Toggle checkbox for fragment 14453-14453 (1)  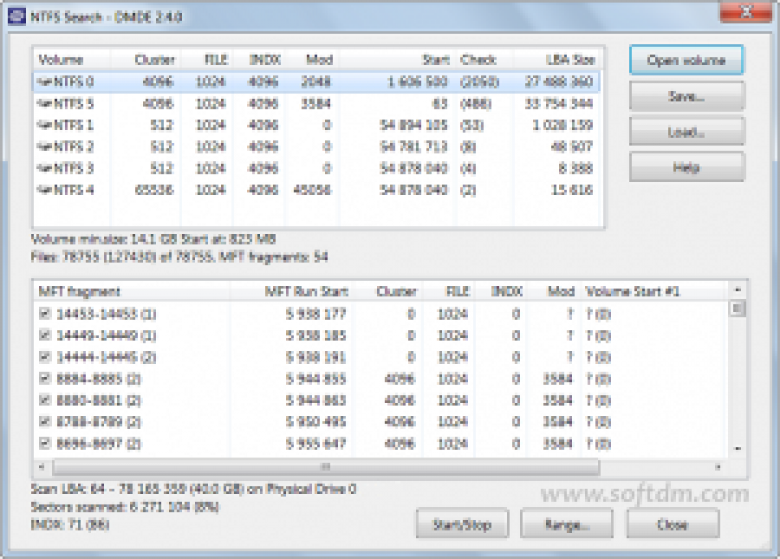pos(45,314)
